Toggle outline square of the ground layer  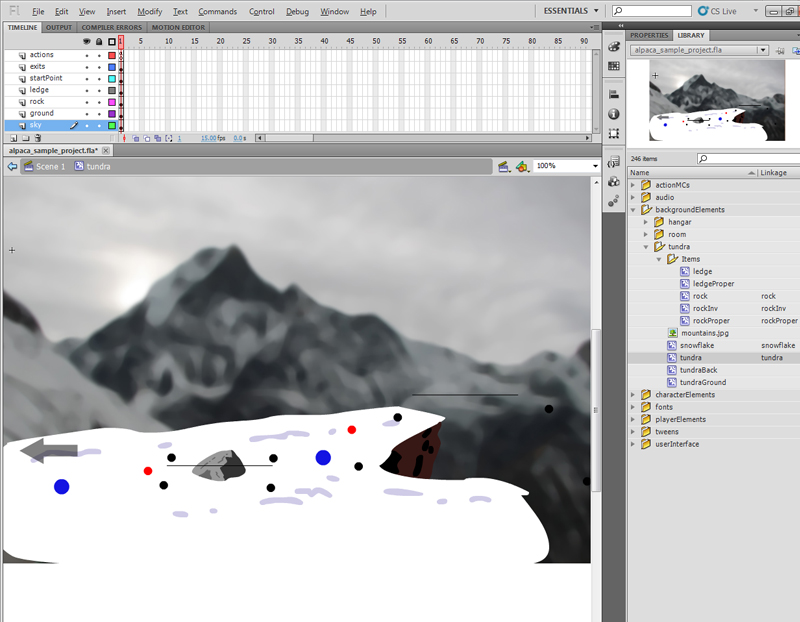[112, 114]
